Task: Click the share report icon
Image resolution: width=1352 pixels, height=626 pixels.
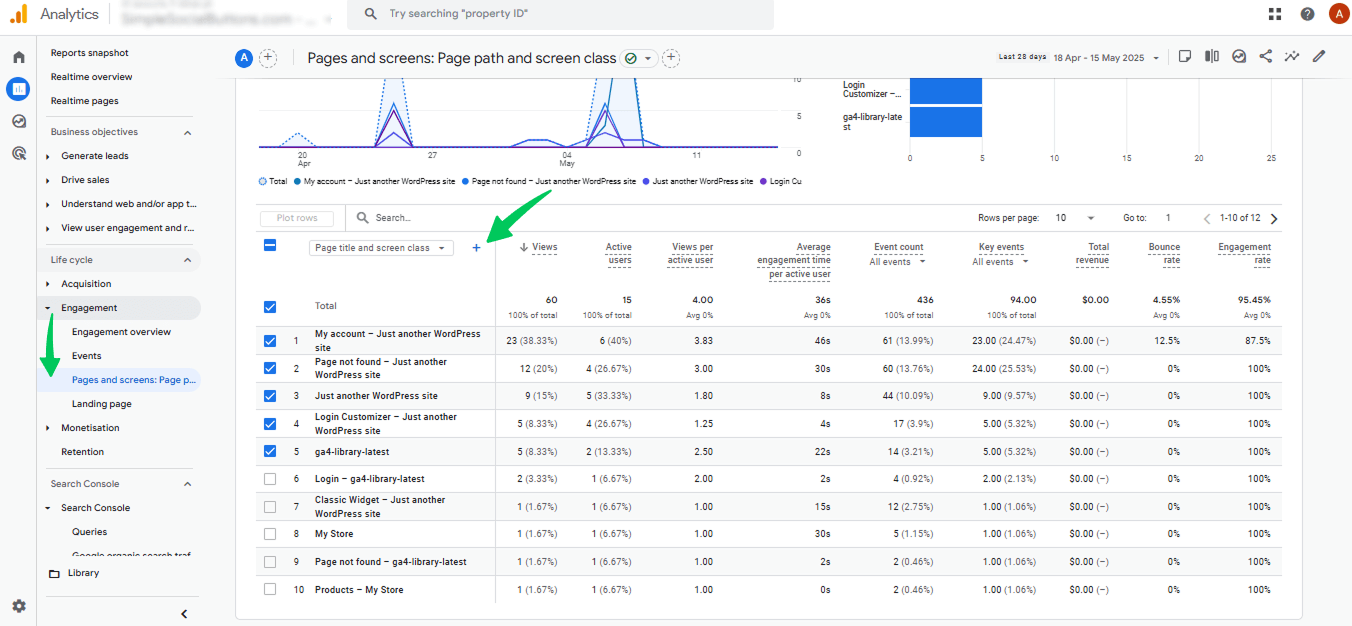Action: click(x=1266, y=57)
